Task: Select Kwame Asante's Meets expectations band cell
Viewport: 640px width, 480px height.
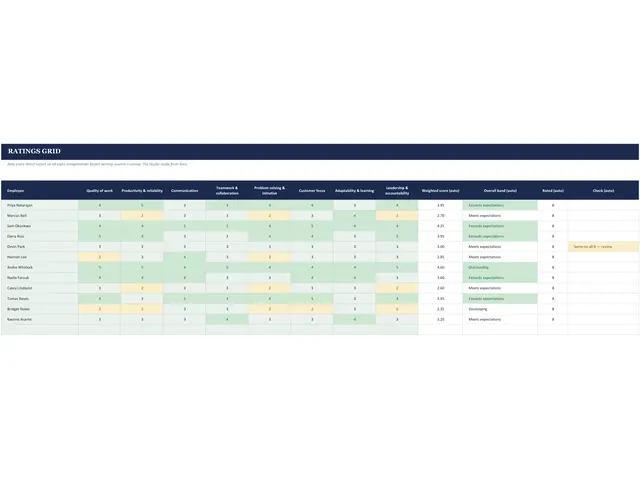Action: tap(500, 320)
